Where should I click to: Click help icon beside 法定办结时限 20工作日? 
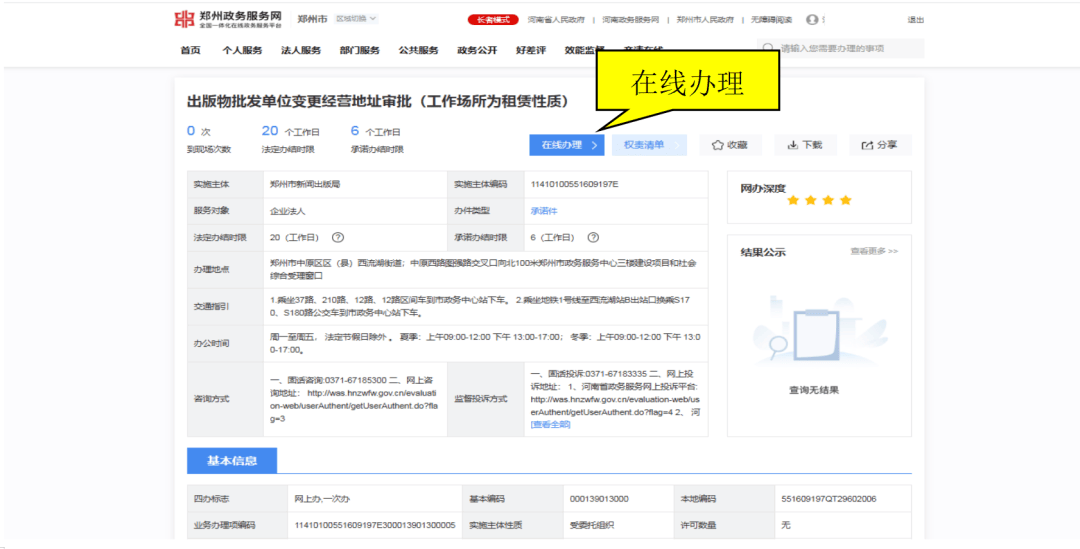click(338, 238)
